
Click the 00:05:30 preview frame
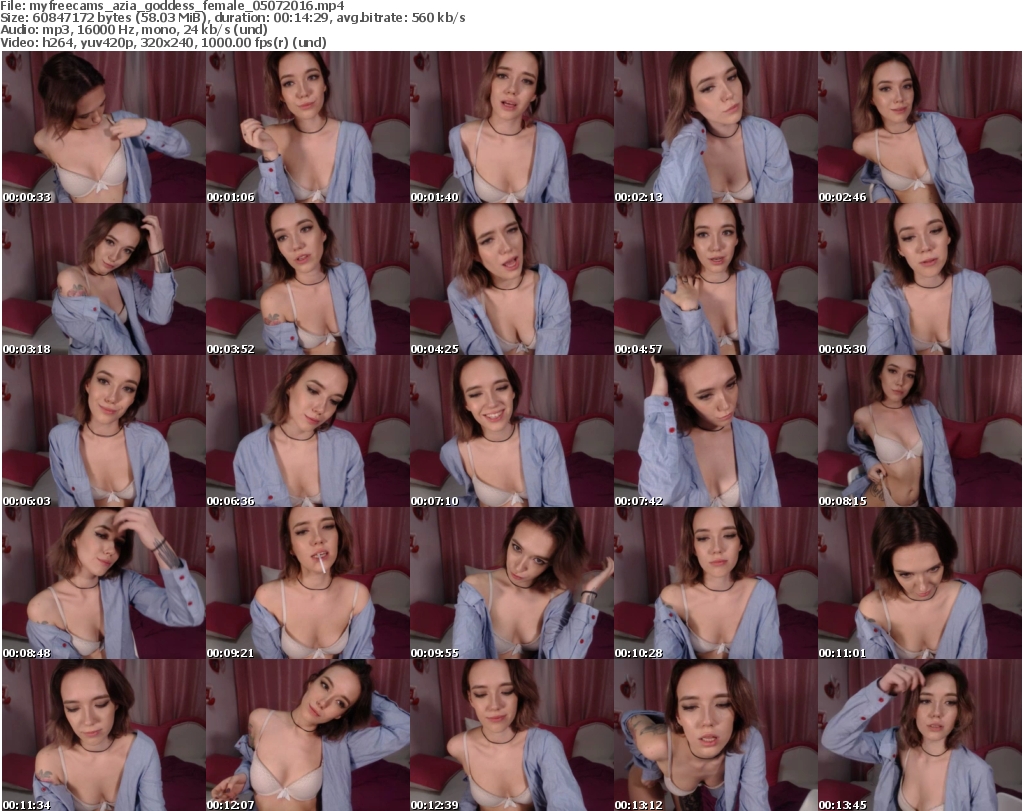pos(920,279)
